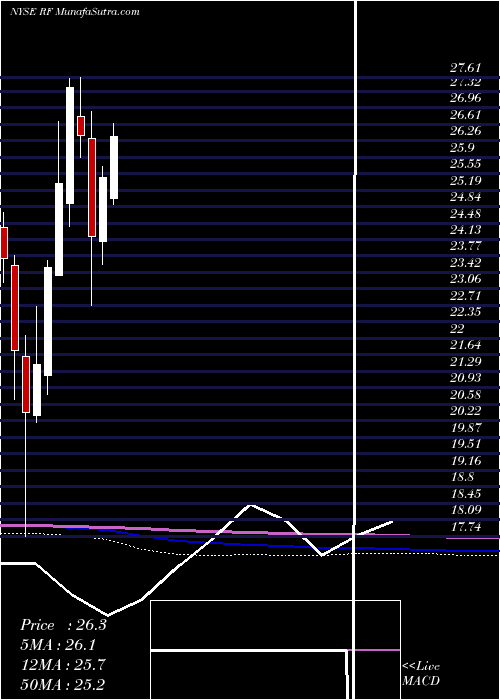Click the <<Live MACD label
The width and height of the screenshot is (500, 700).
click(x=421, y=673)
